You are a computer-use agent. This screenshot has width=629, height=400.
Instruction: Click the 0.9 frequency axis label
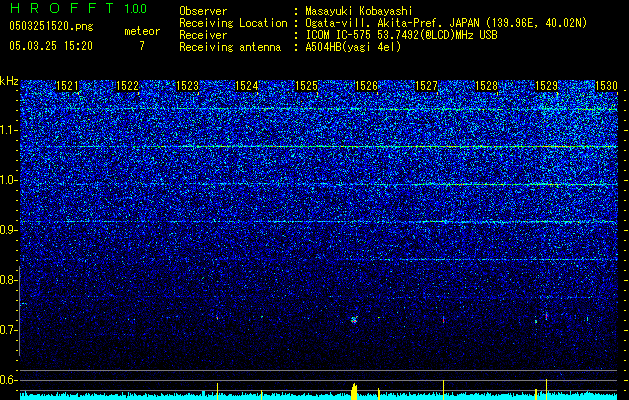click(x=8, y=230)
